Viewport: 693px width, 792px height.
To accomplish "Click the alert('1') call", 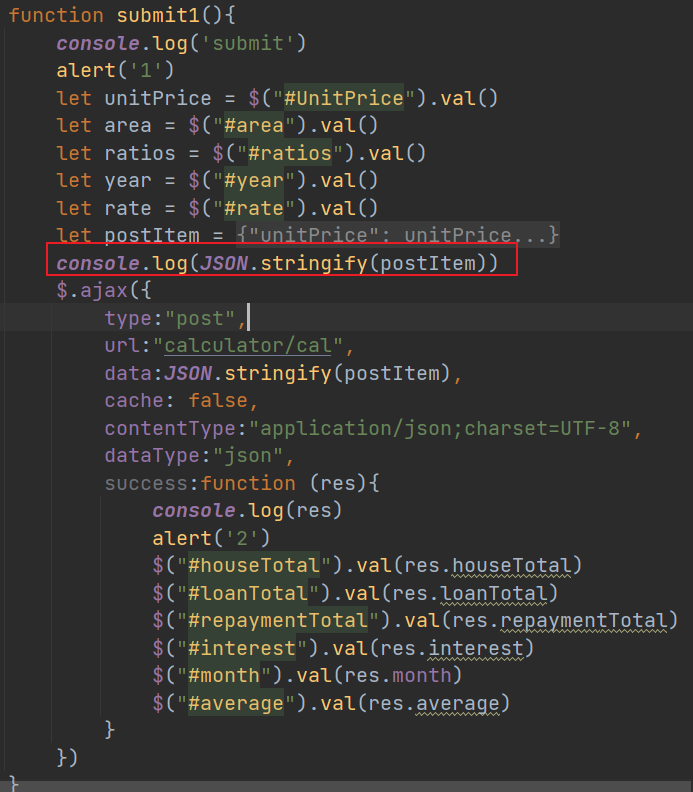I will pyautogui.click(x=115, y=70).
